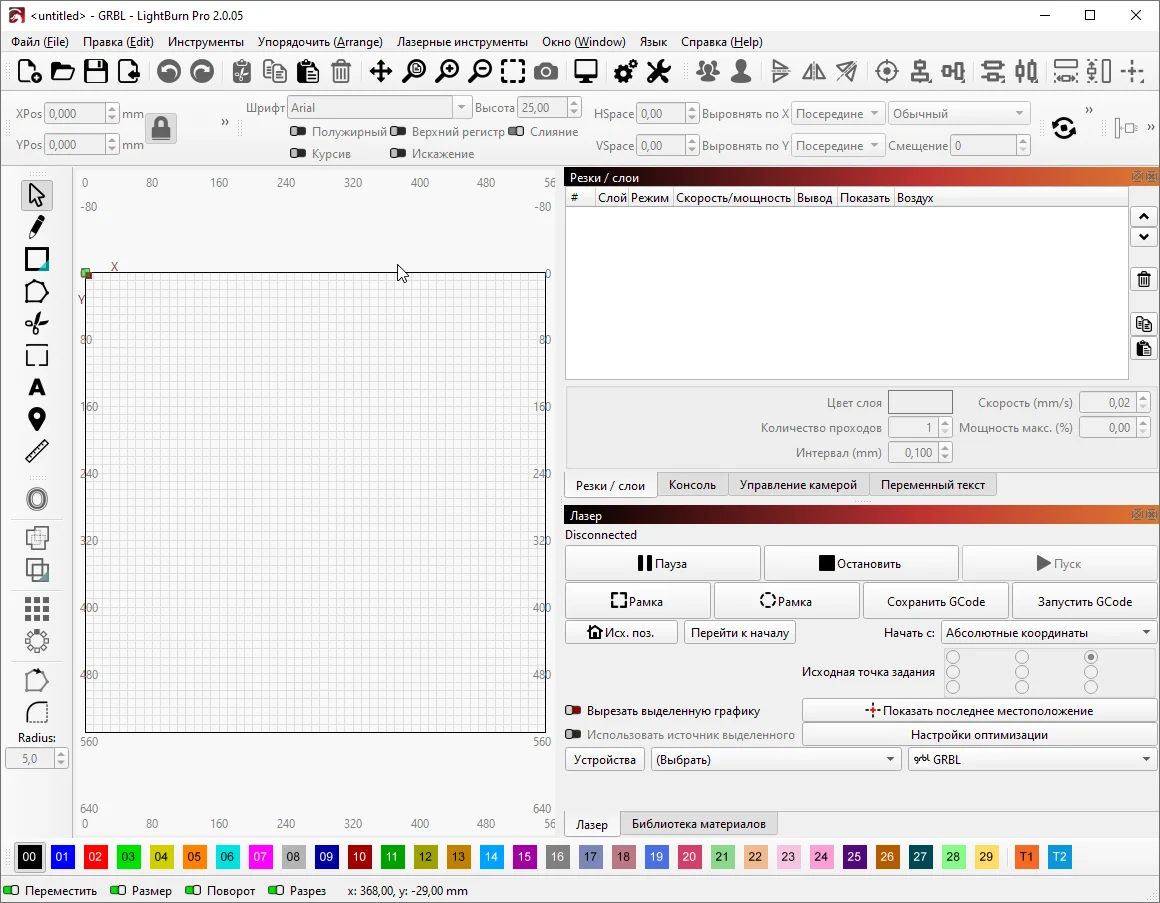The width and height of the screenshot is (1160, 903).
Task: Click the Сохранить GCode button
Action: click(936, 601)
